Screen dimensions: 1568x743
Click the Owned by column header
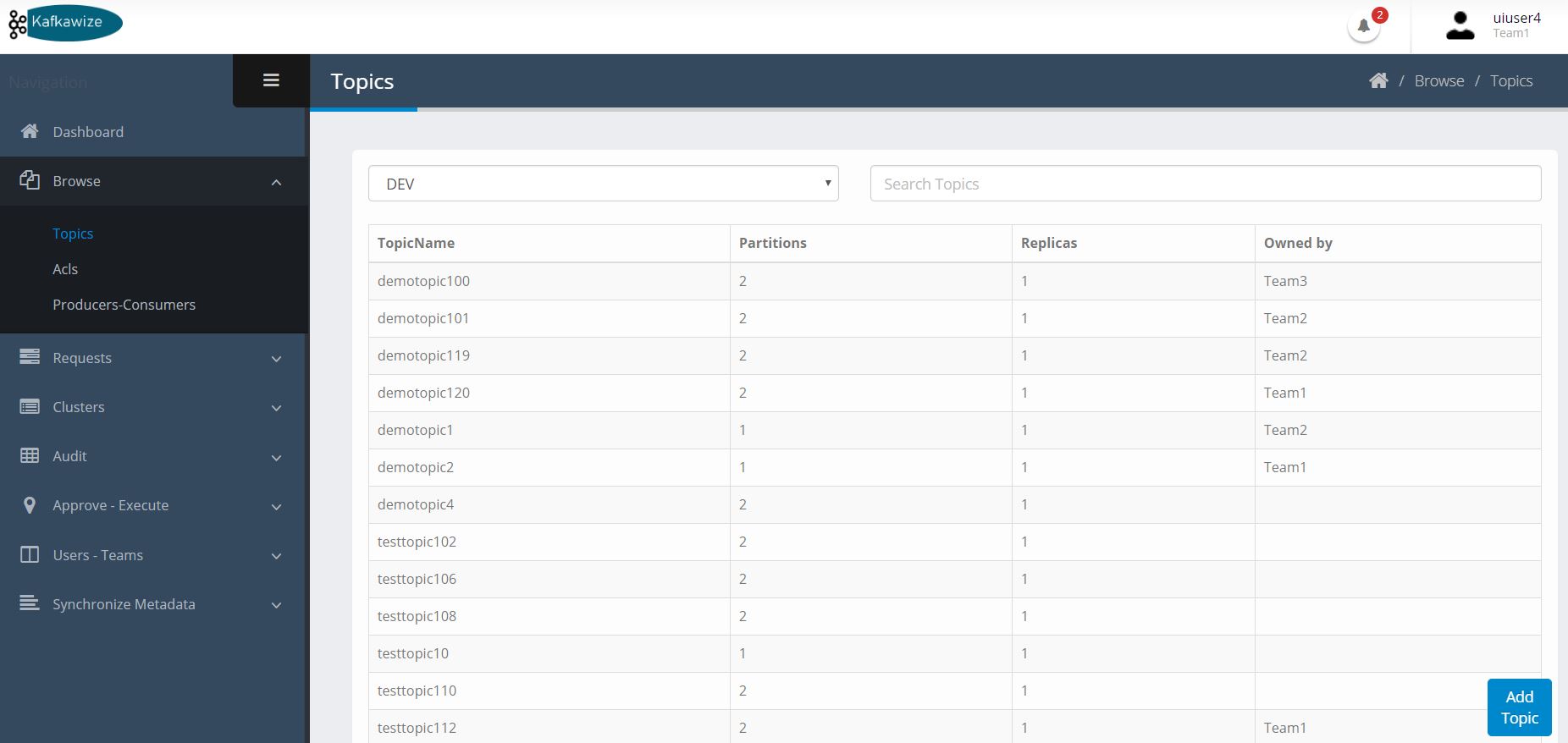[x=1298, y=243]
